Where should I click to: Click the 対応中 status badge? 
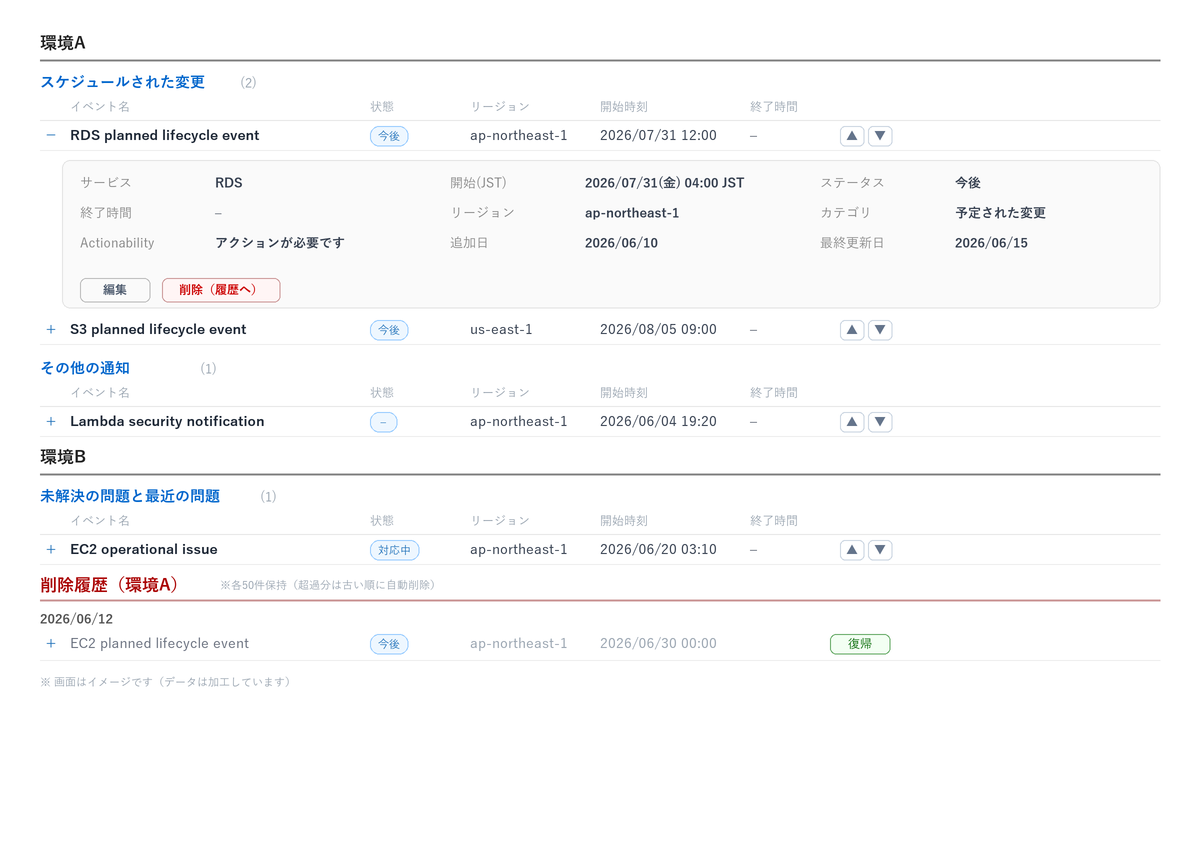tap(394, 550)
